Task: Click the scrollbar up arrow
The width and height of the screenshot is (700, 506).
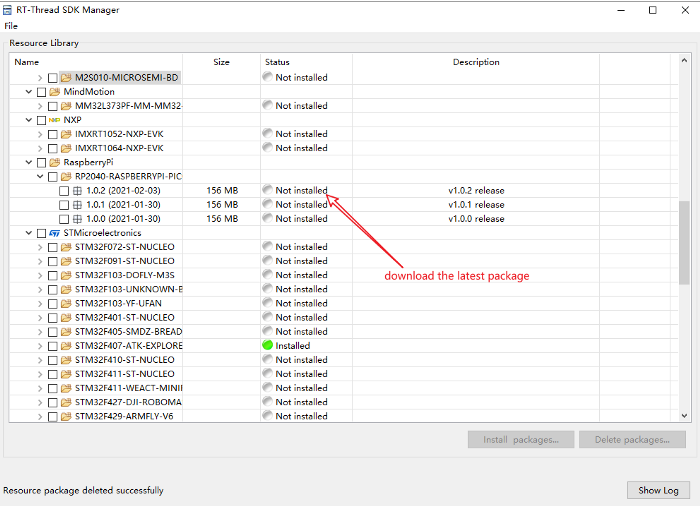Action: click(684, 60)
